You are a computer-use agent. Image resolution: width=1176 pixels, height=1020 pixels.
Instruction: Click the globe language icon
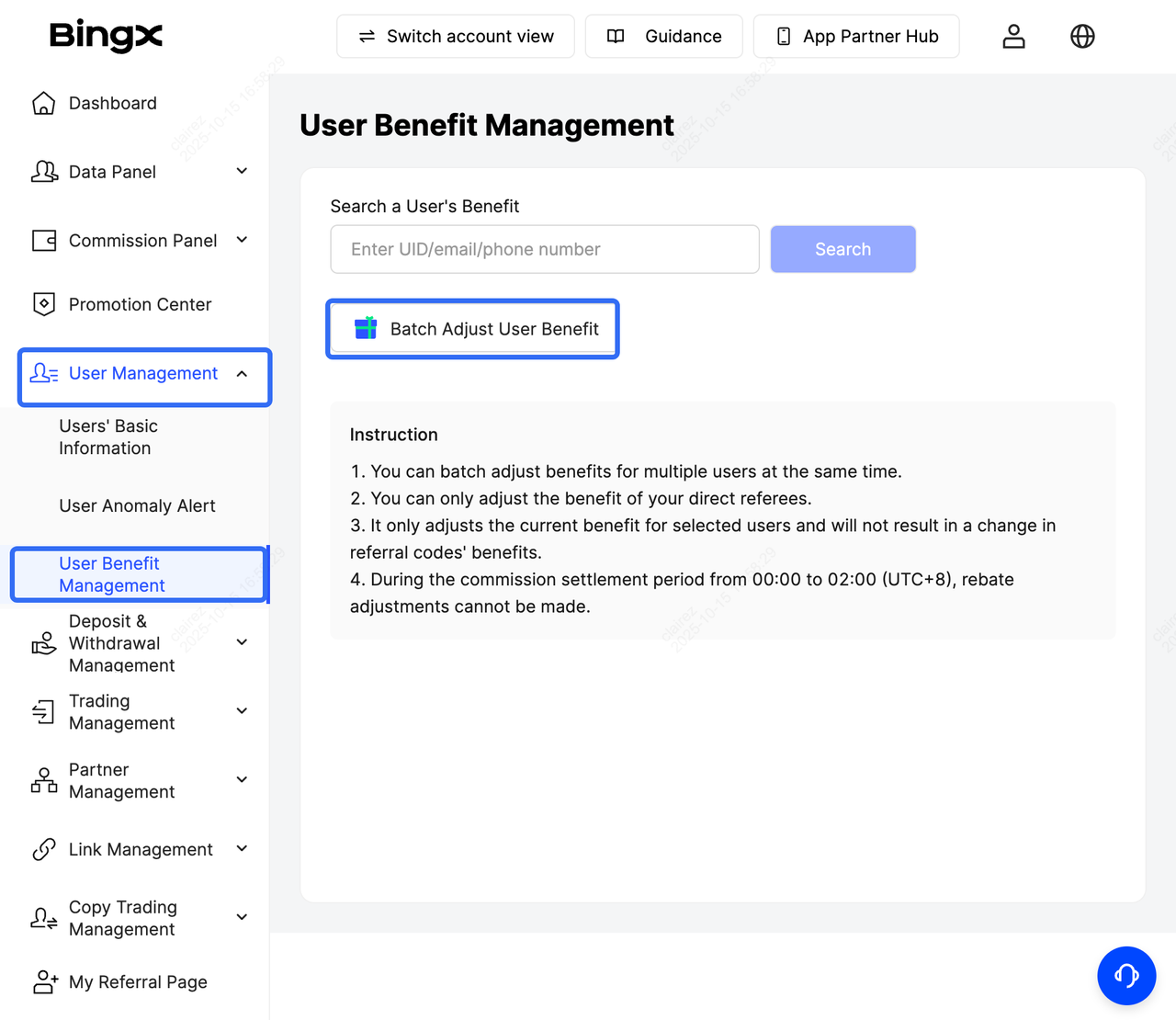1082,36
